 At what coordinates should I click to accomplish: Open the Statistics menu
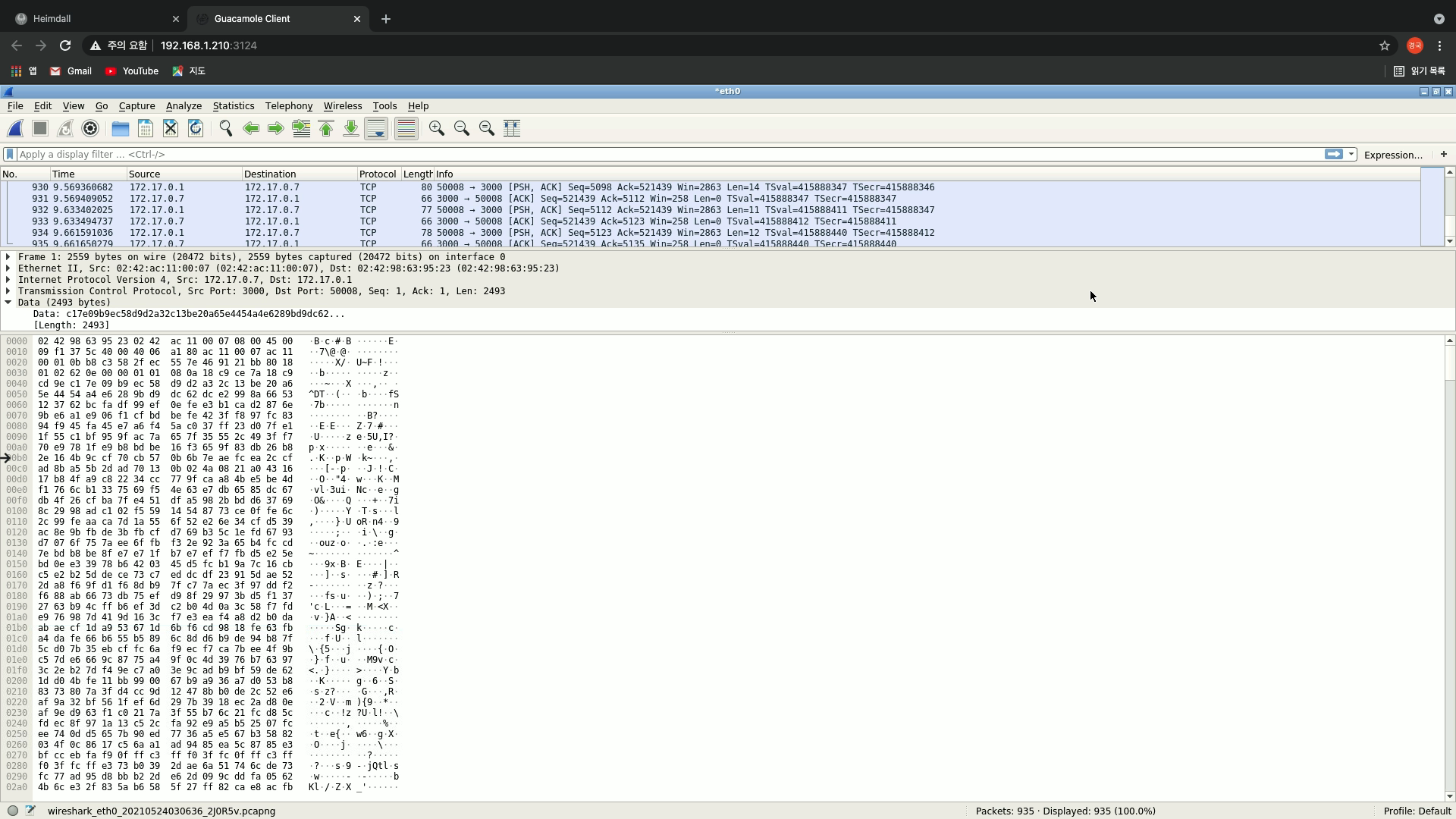[x=233, y=106]
